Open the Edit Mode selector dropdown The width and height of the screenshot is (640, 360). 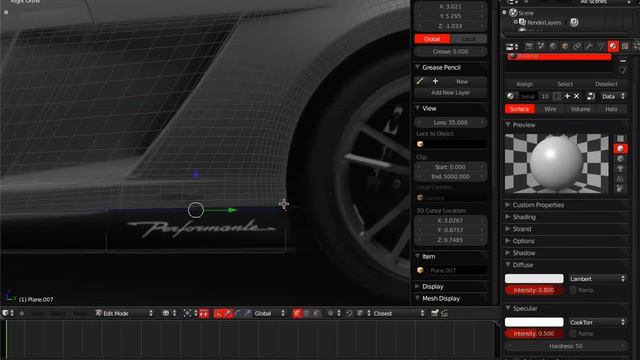125,313
